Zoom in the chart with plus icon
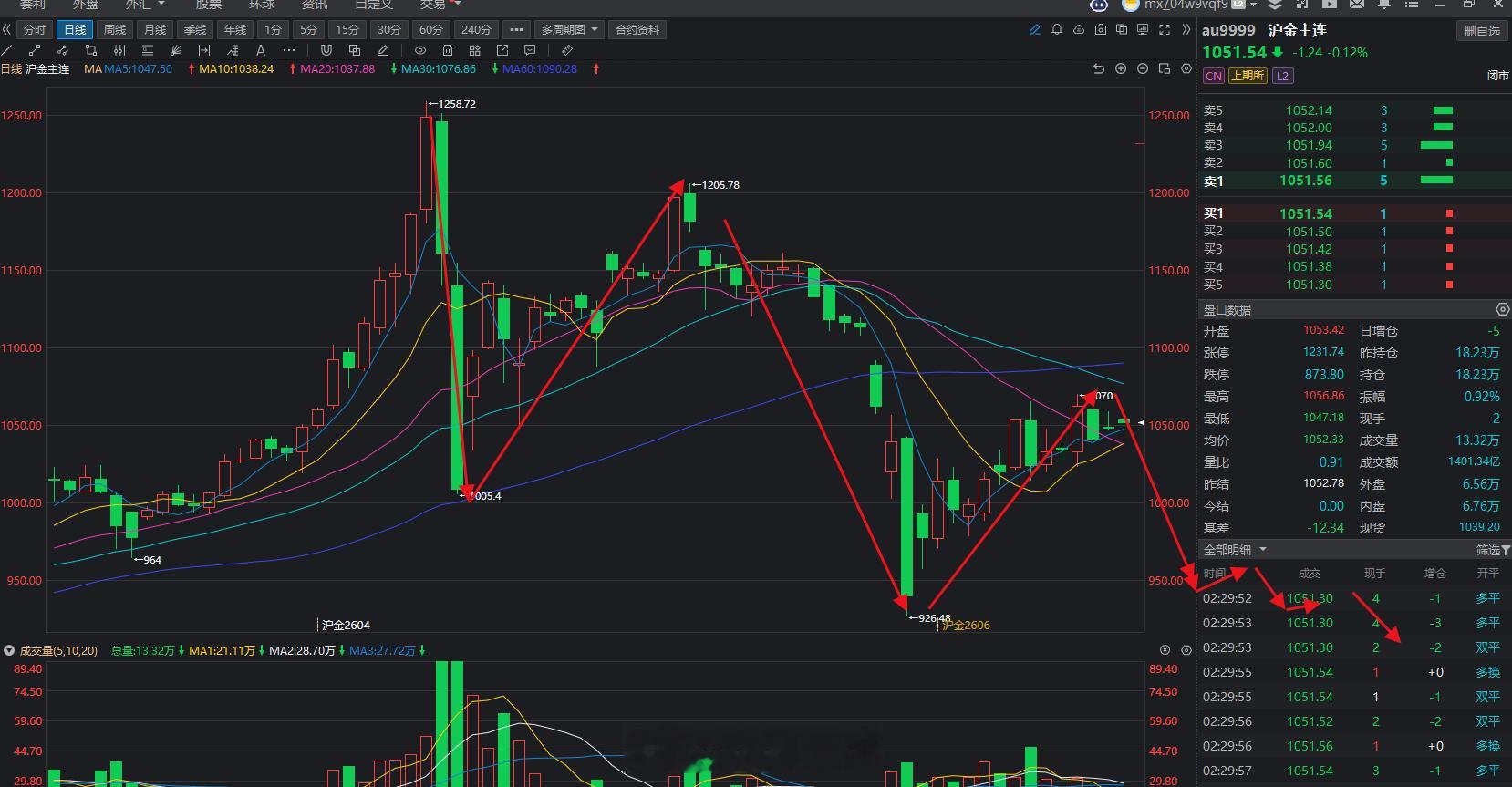The image size is (1512, 787). [1121, 69]
